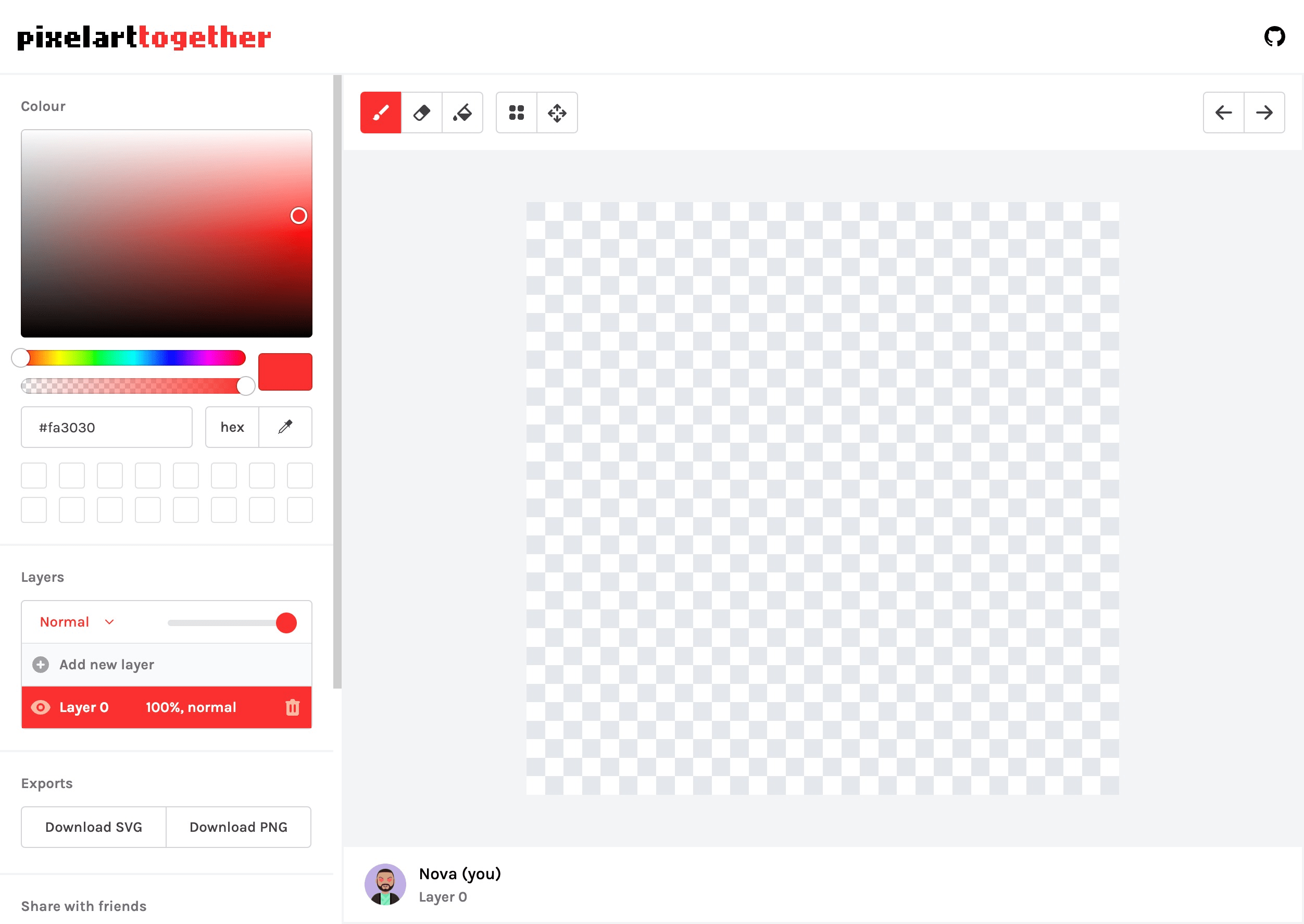This screenshot has height=924, width=1304.
Task: Select the Move/Pan tool
Action: 557,112
